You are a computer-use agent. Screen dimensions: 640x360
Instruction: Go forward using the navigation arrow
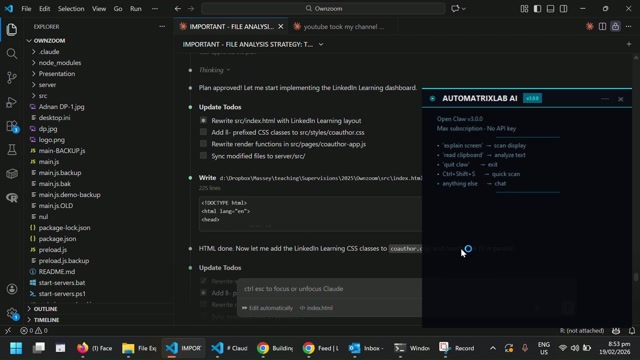tap(191, 9)
